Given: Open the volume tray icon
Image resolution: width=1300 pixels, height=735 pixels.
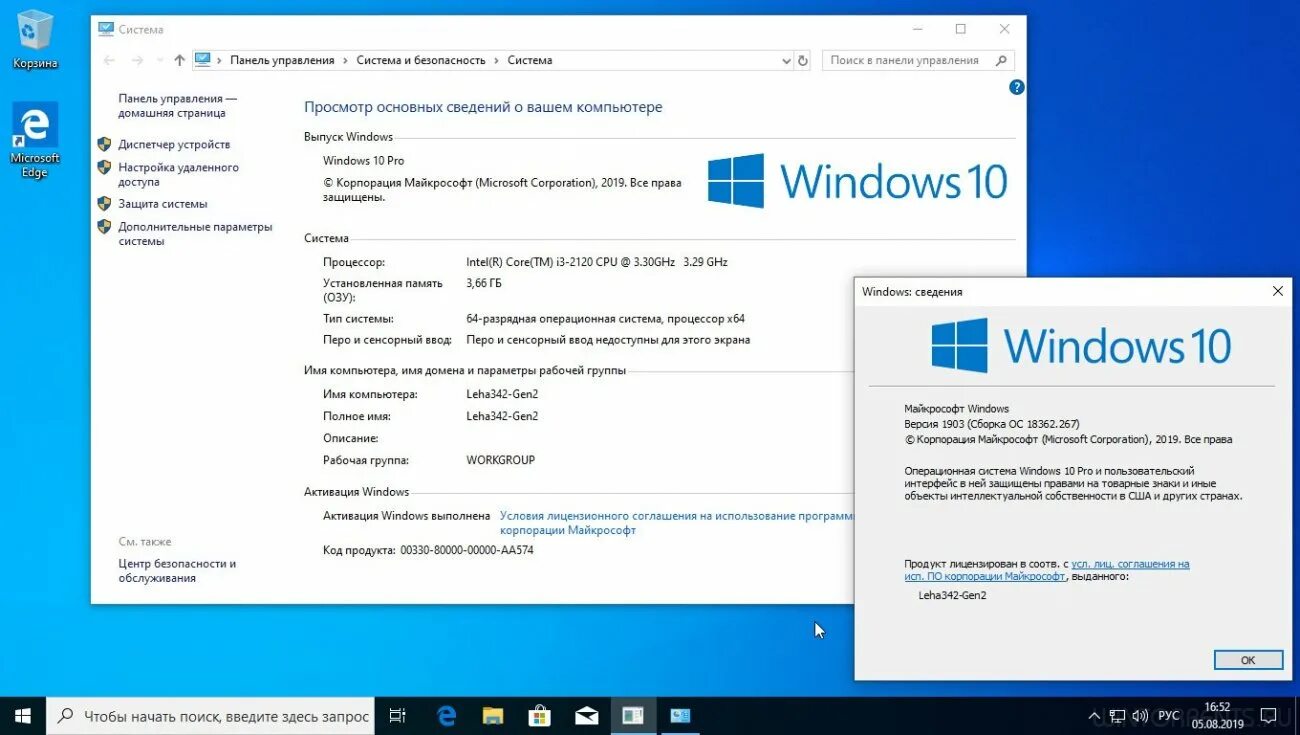Looking at the screenshot, I should pos(1142,716).
